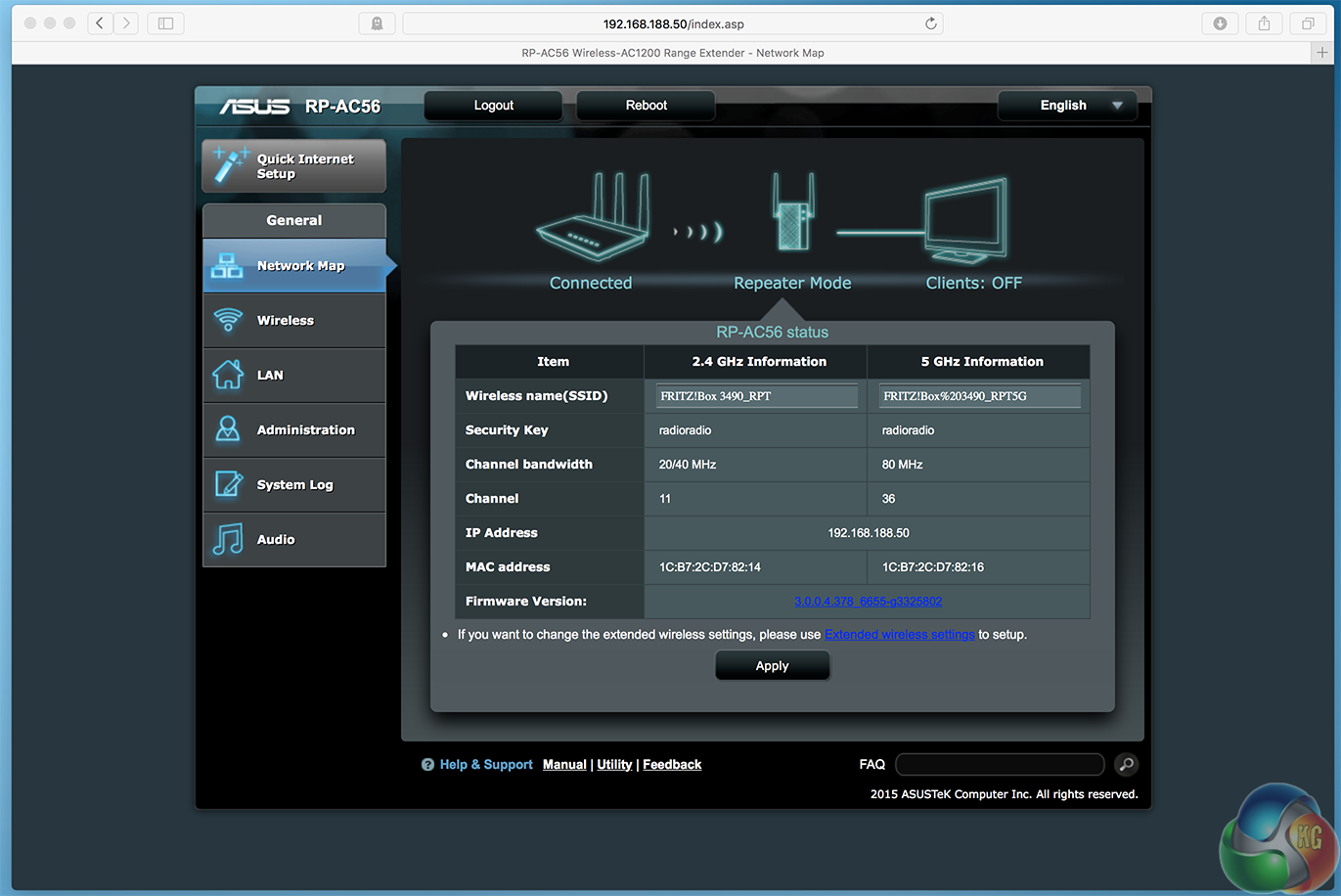Click the FAQ search input field
The height and width of the screenshot is (896, 1341).
(999, 764)
